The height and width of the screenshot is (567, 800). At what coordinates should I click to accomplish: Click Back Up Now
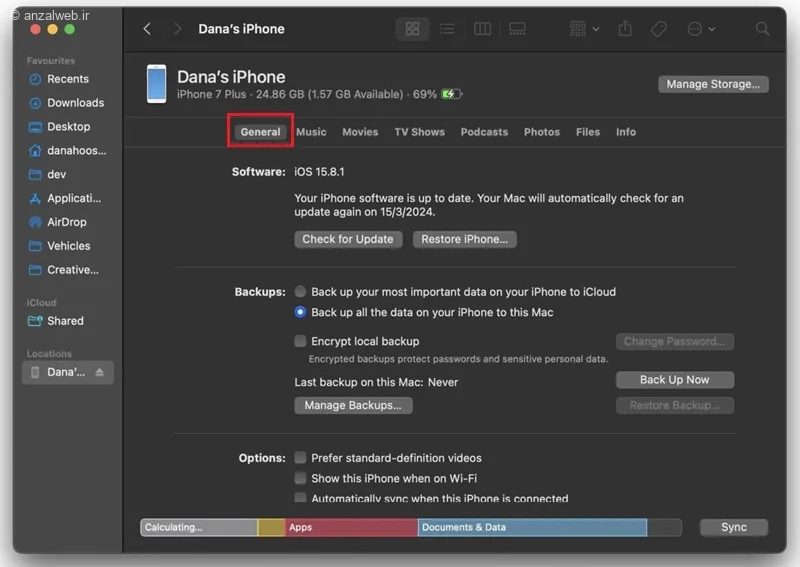coord(674,380)
